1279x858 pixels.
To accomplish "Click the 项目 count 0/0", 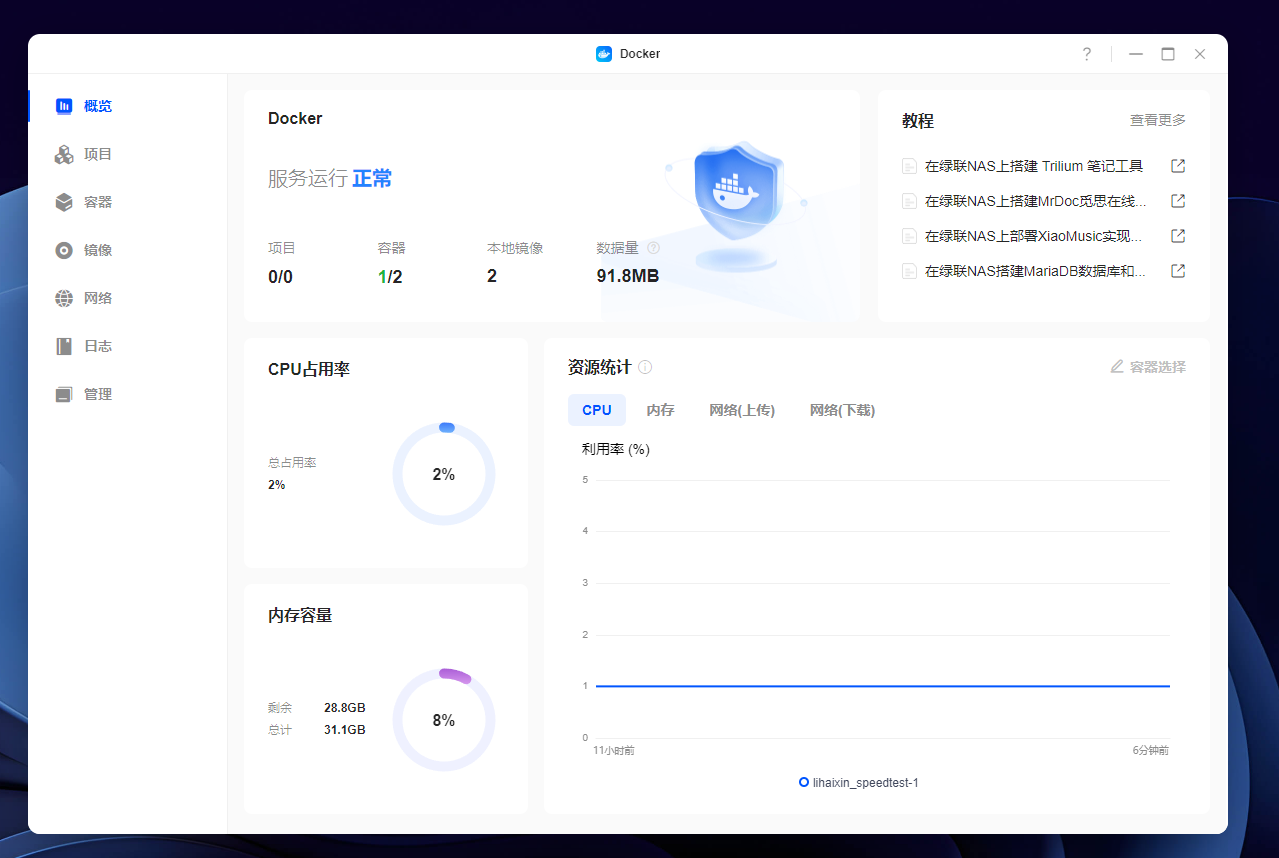I will [x=280, y=277].
